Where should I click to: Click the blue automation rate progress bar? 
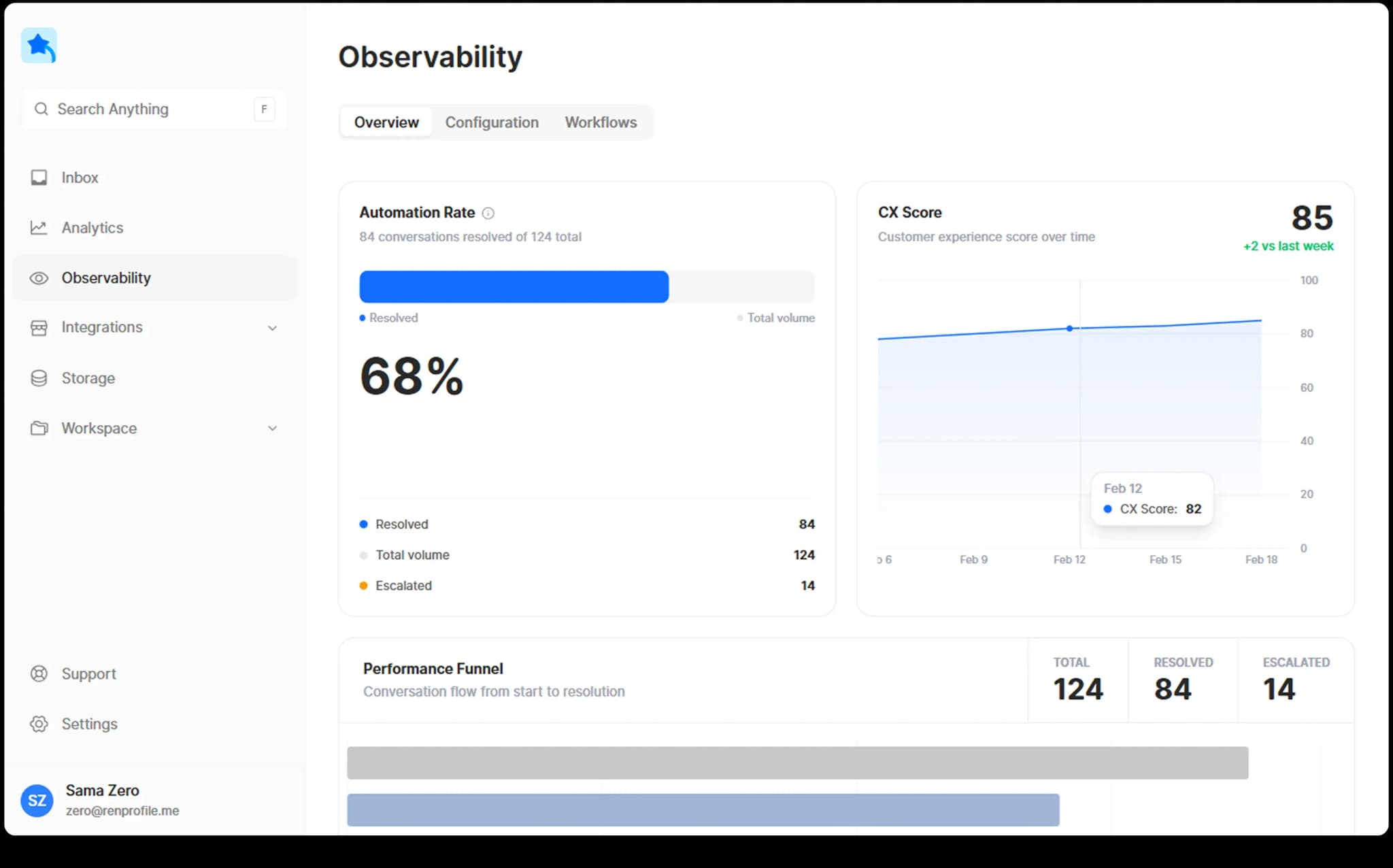(514, 286)
